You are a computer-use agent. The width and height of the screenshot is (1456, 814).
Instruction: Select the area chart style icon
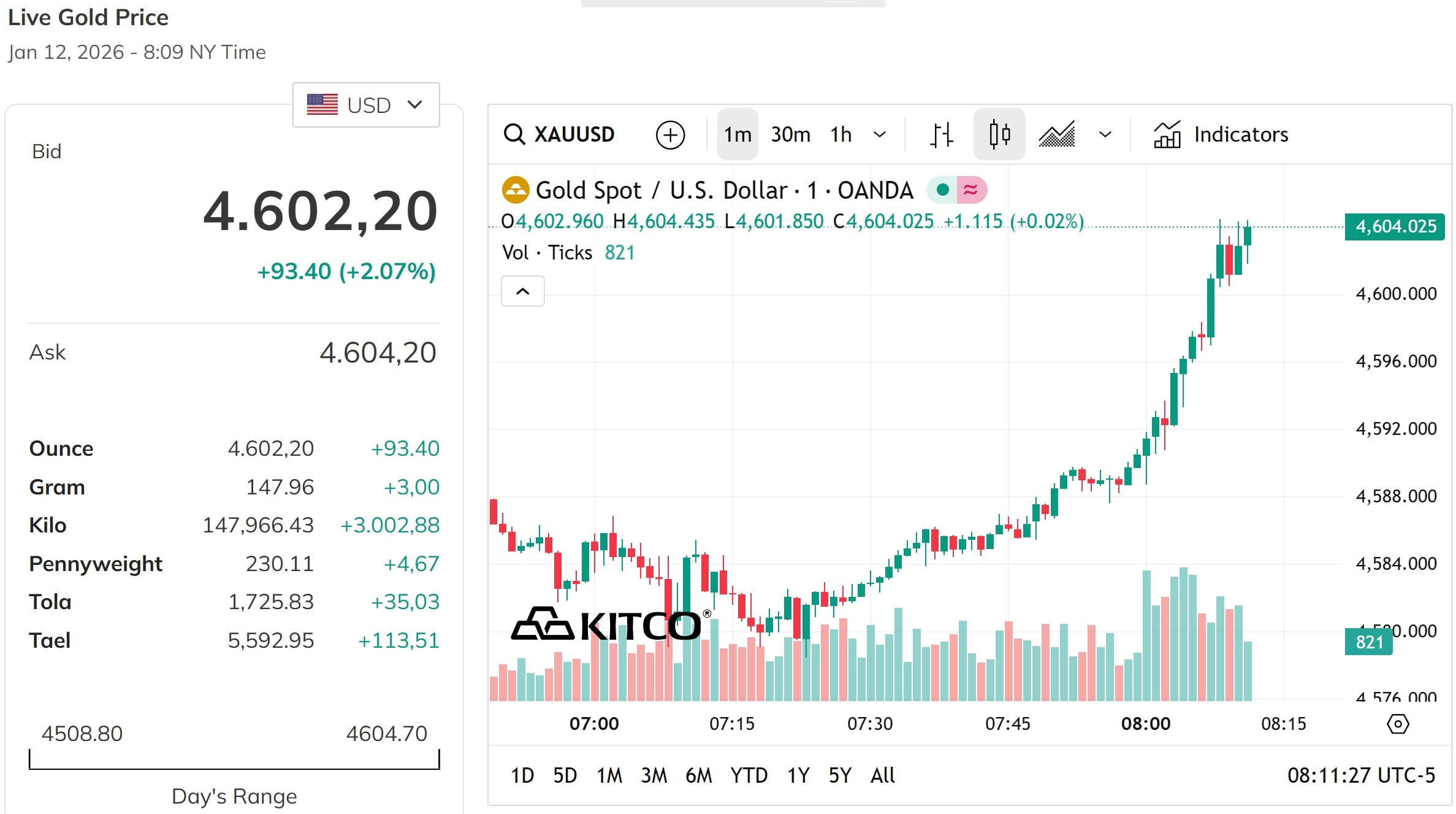(x=1057, y=134)
